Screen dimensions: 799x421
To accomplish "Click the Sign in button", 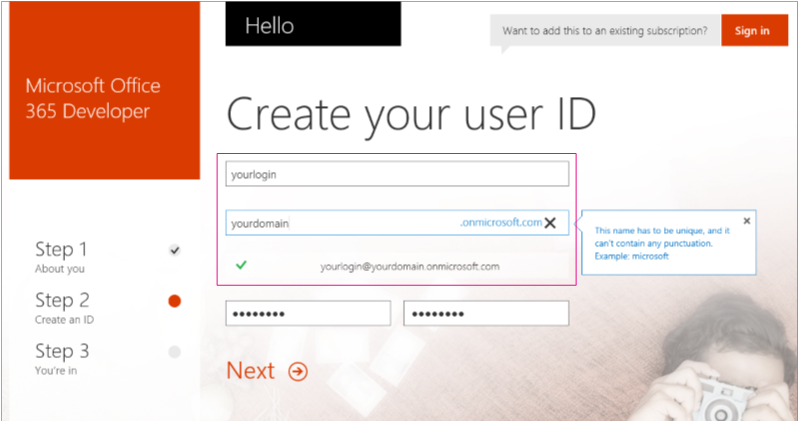I will (x=754, y=31).
